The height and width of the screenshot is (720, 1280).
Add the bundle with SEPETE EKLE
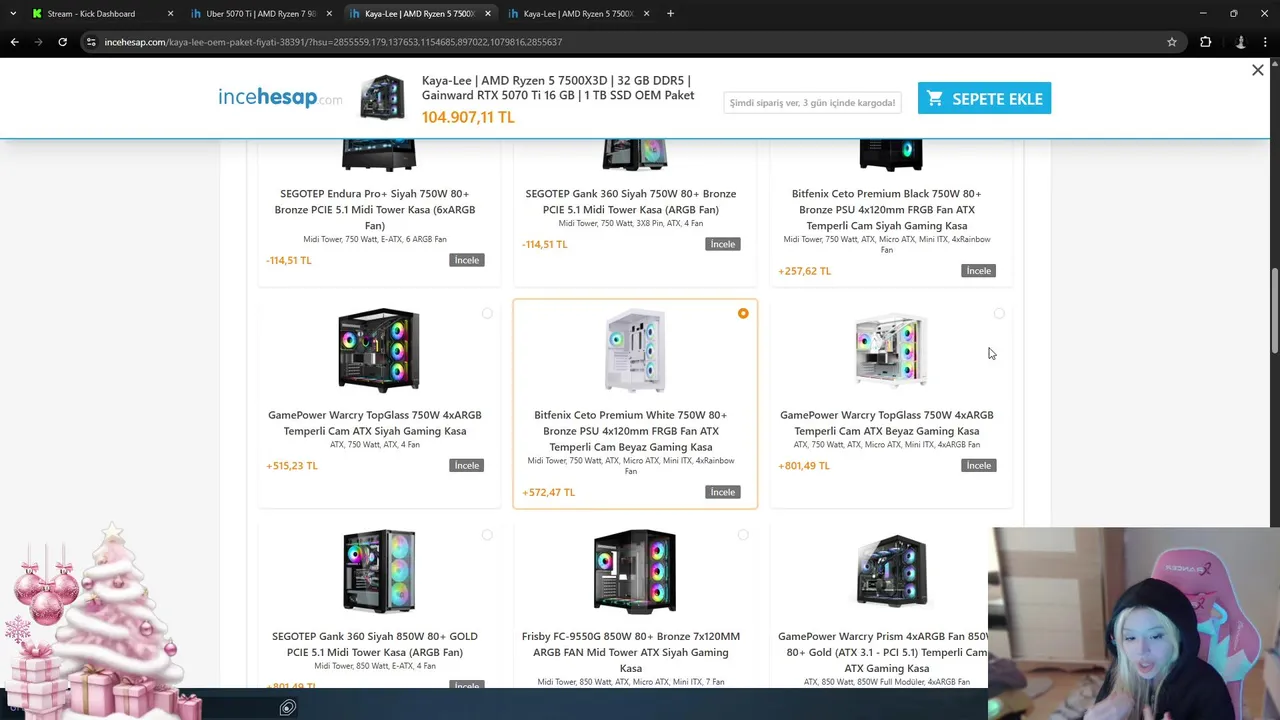(984, 98)
